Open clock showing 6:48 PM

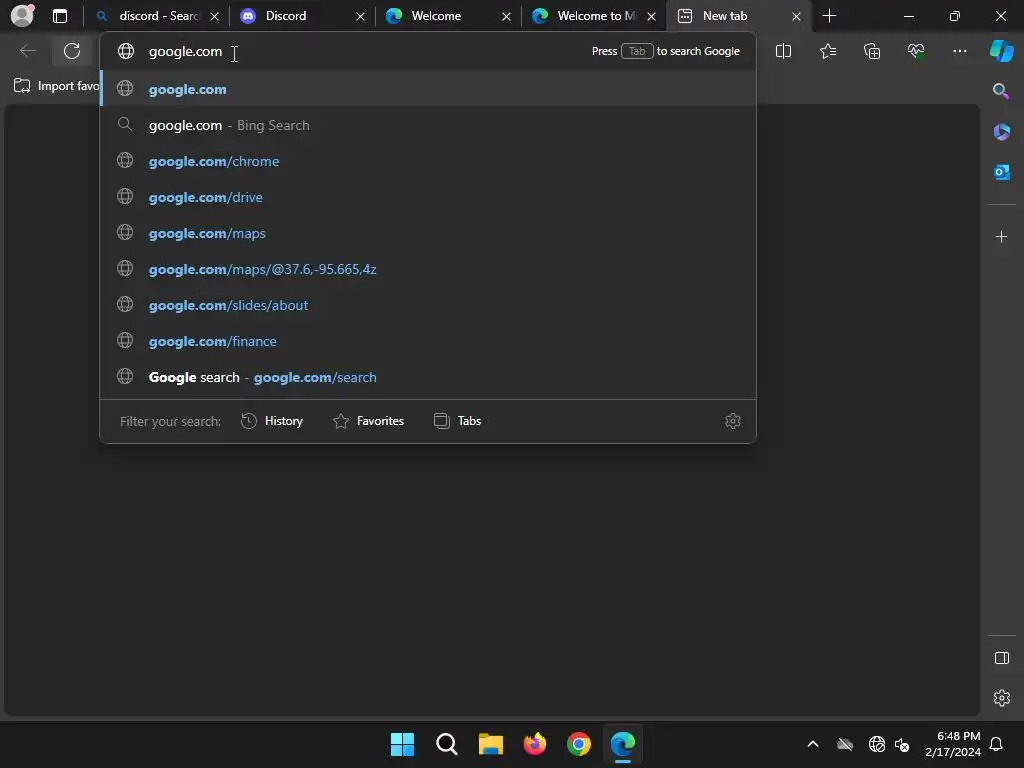tap(953, 744)
